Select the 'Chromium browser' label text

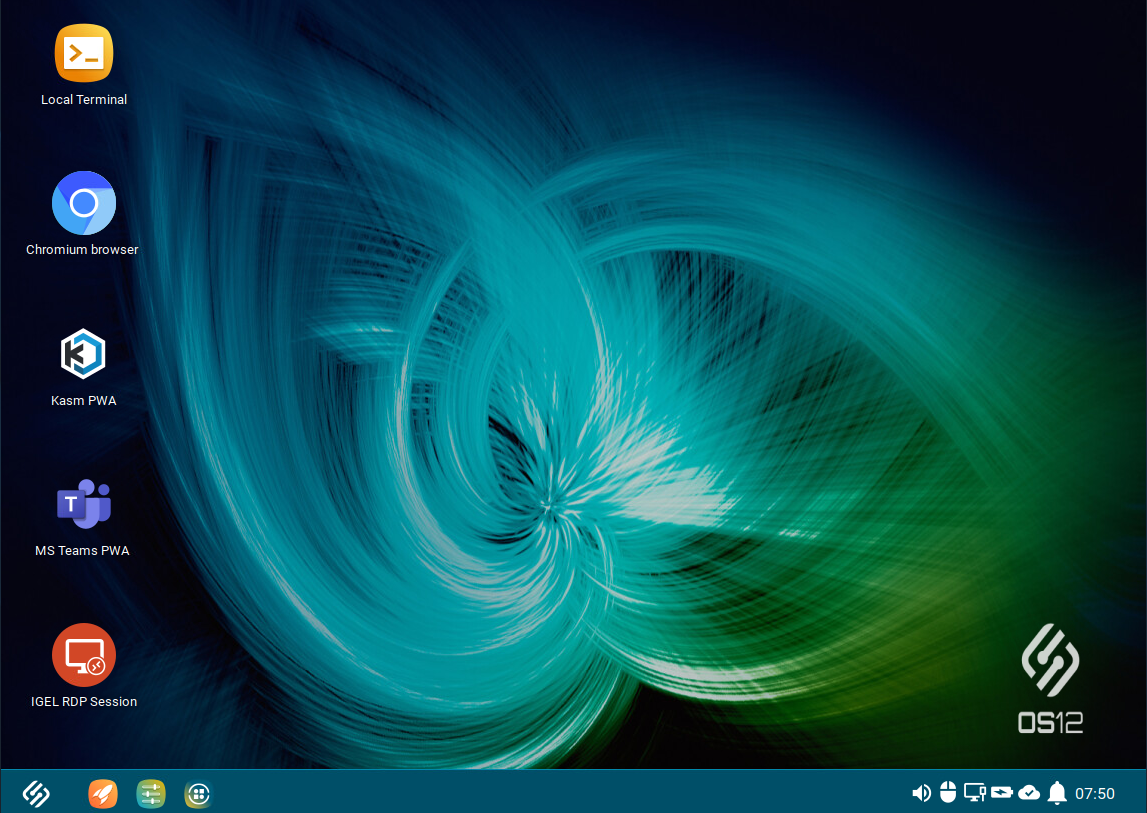pos(82,250)
